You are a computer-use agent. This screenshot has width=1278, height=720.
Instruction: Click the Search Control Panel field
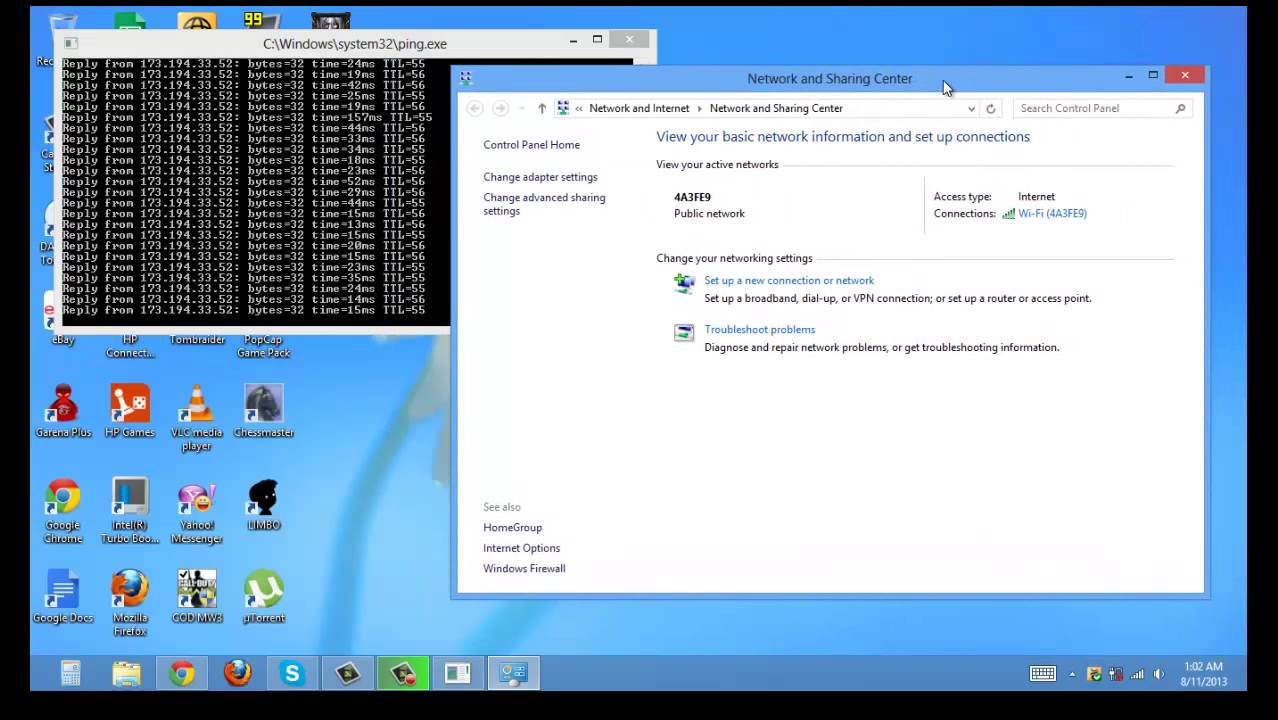click(1104, 108)
